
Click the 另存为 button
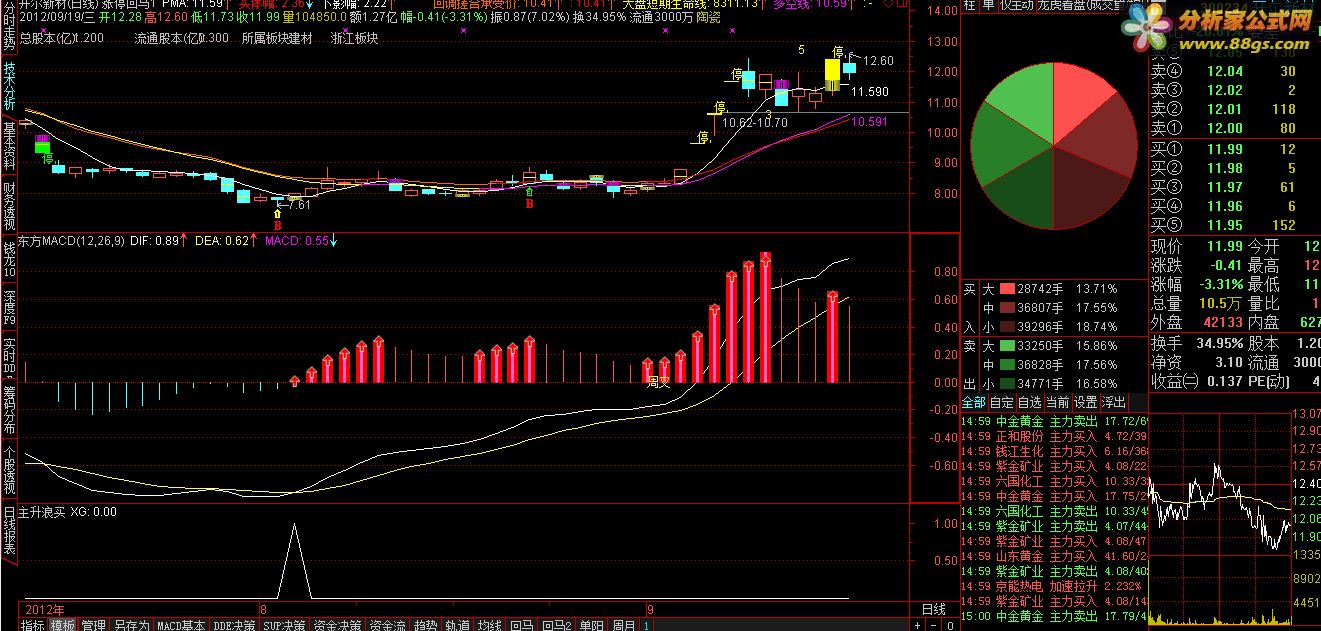(131, 625)
